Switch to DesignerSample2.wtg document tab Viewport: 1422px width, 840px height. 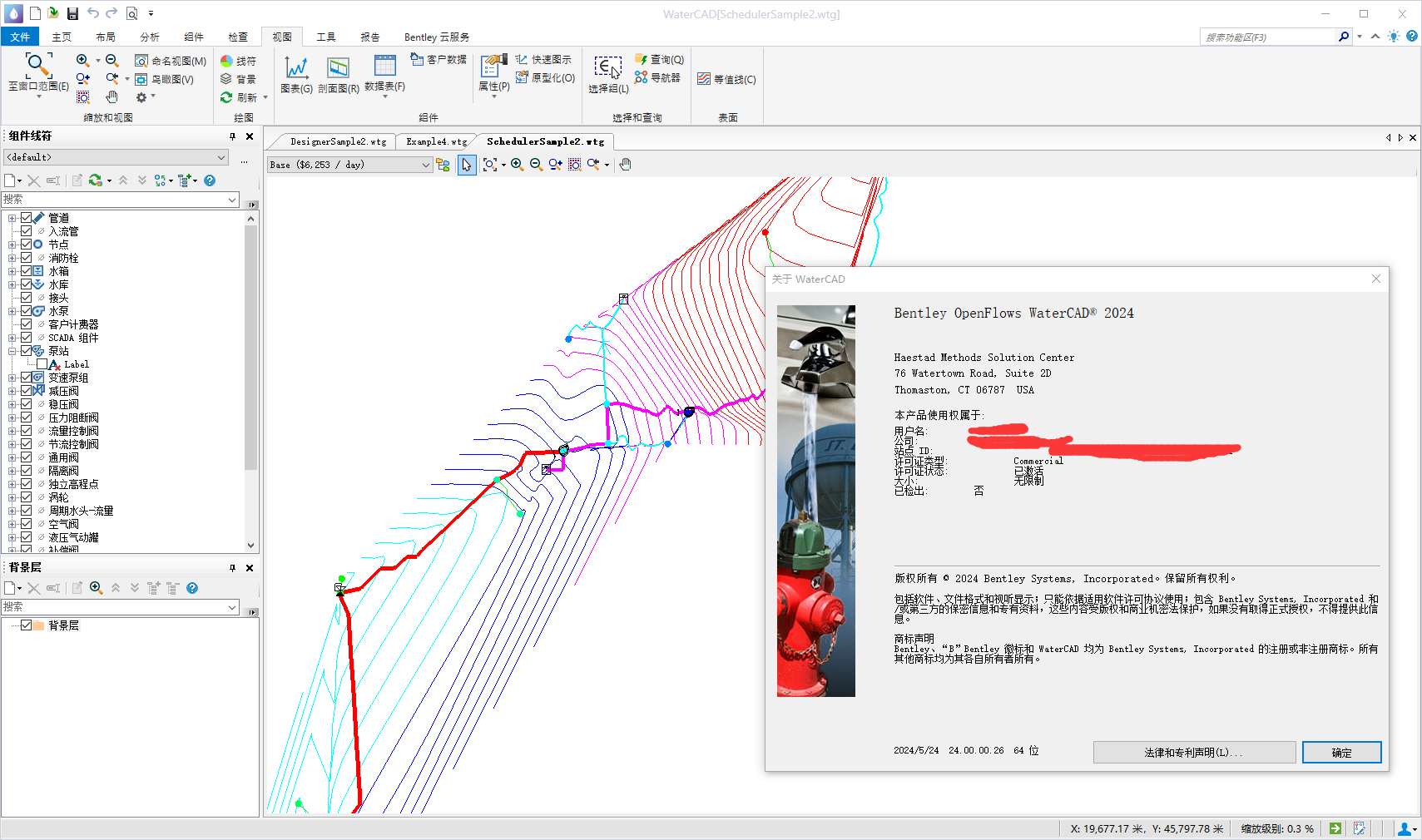[x=338, y=141]
